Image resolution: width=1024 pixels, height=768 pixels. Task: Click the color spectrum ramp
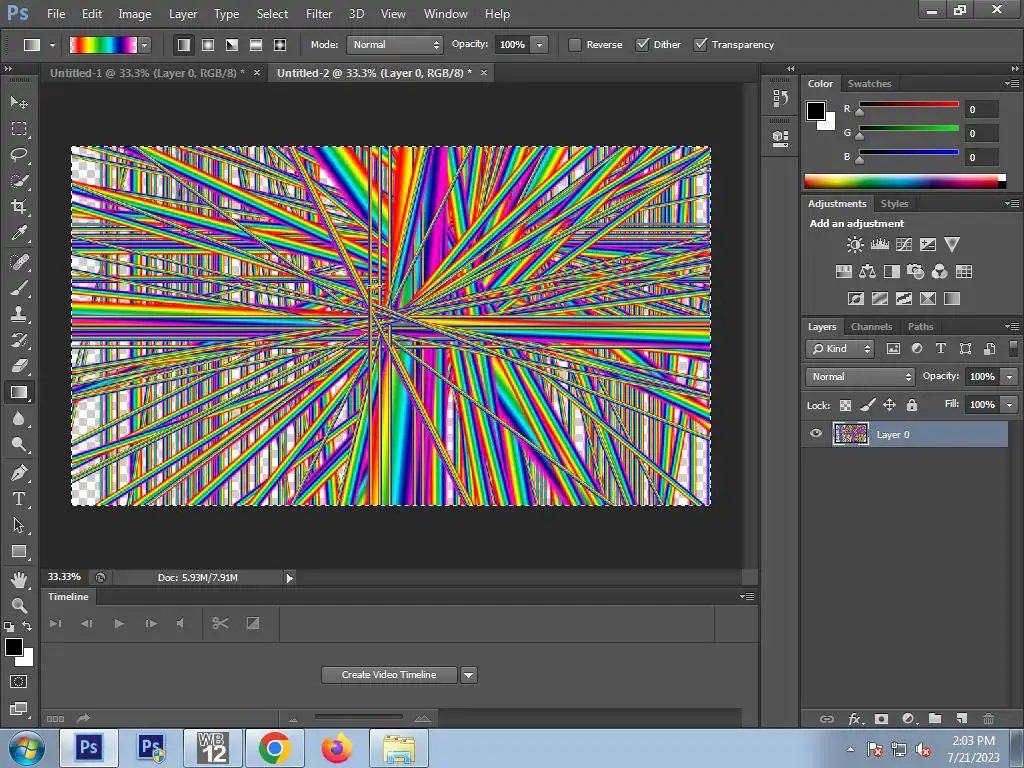[904, 182]
